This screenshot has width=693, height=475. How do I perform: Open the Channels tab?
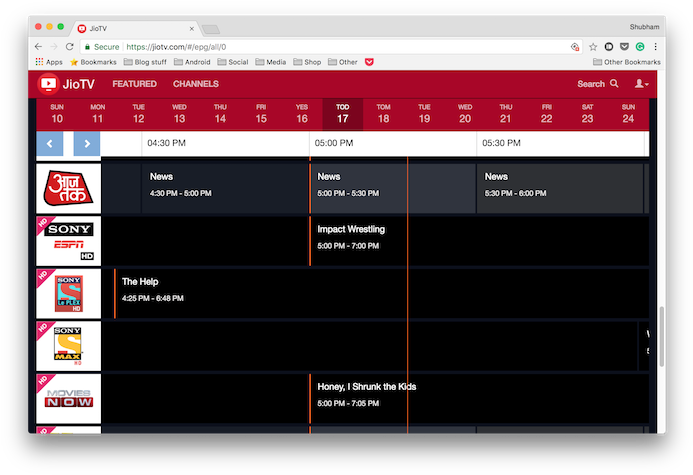195,84
